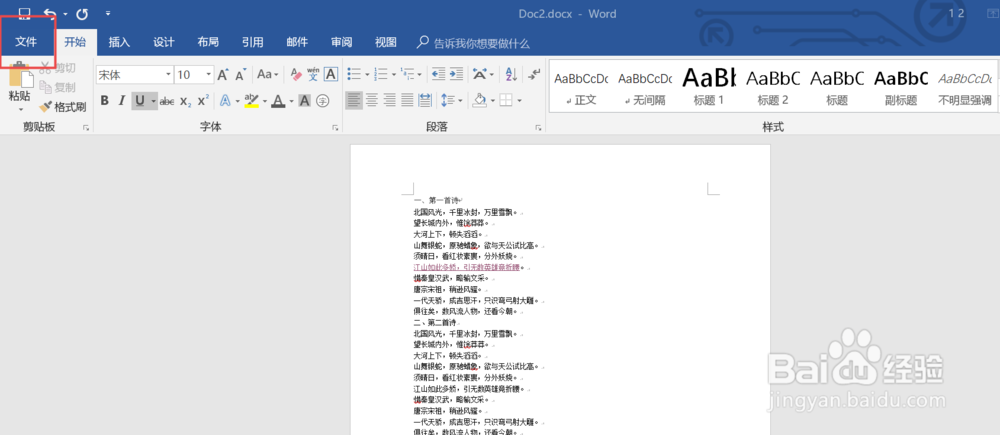Apply the 正文 (Normal) style
Viewport: 1000px width, 435px height.
581,87
